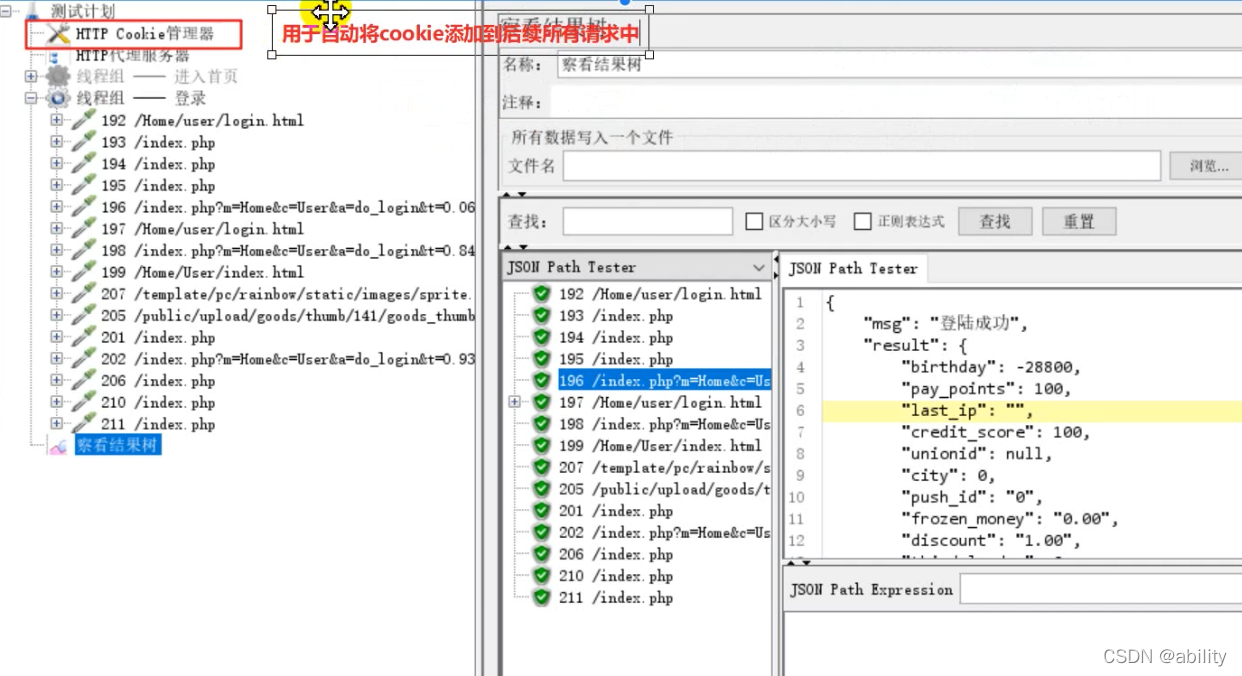Click the "unionid": null JSON line
Screen dimensions: 1242x676
pyautogui.click(x=975, y=454)
